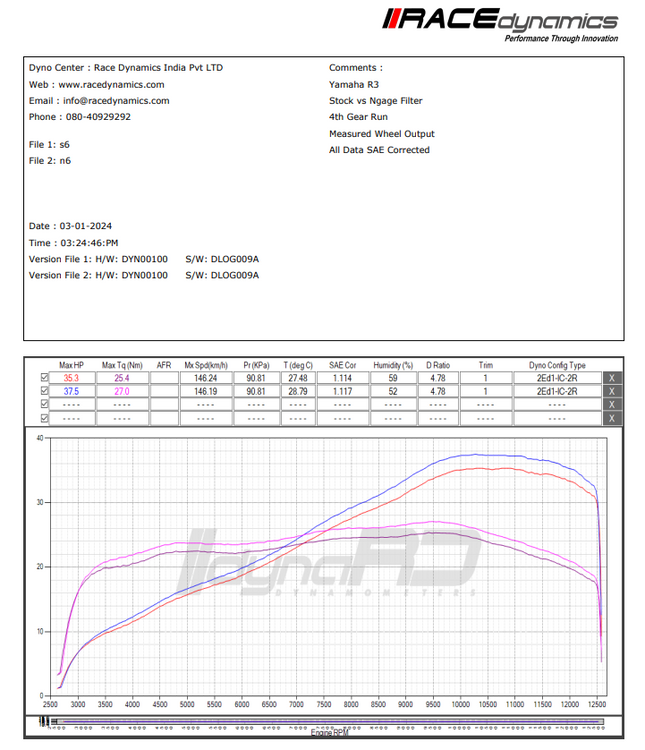The image size is (645, 750).
Task: Select 2Ed1-IC-2R config in the 37.5 HP row
Action: tap(557, 391)
